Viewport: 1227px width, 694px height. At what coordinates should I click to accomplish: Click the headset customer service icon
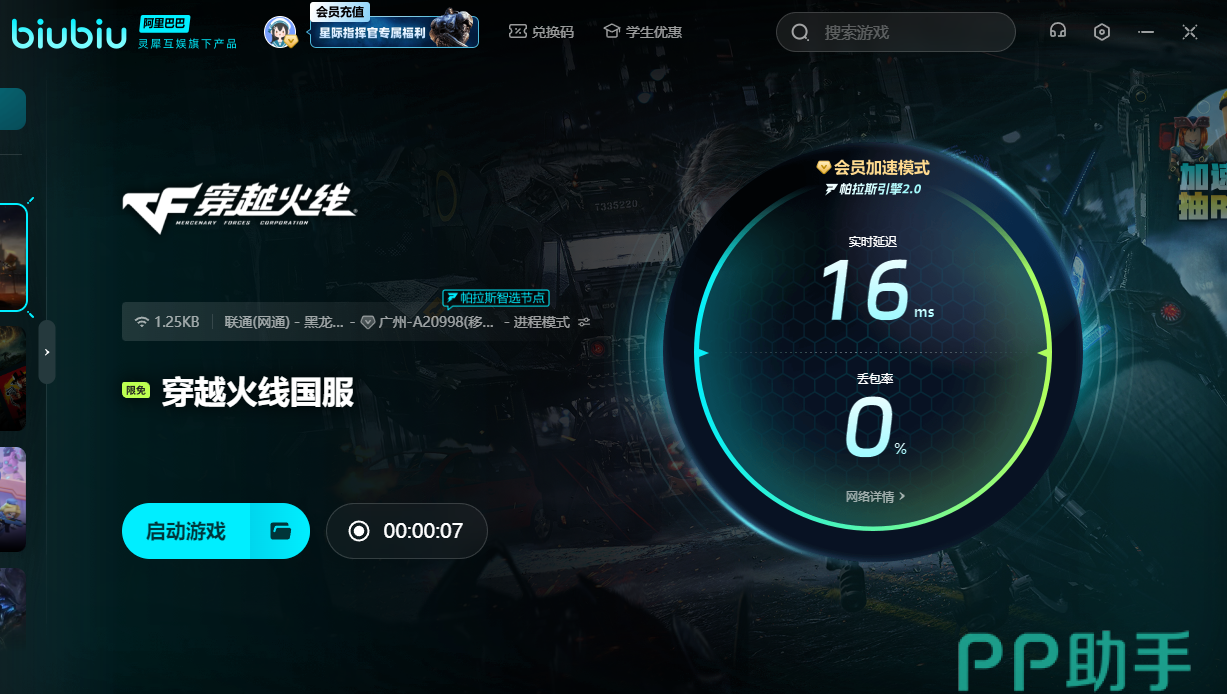click(1057, 32)
